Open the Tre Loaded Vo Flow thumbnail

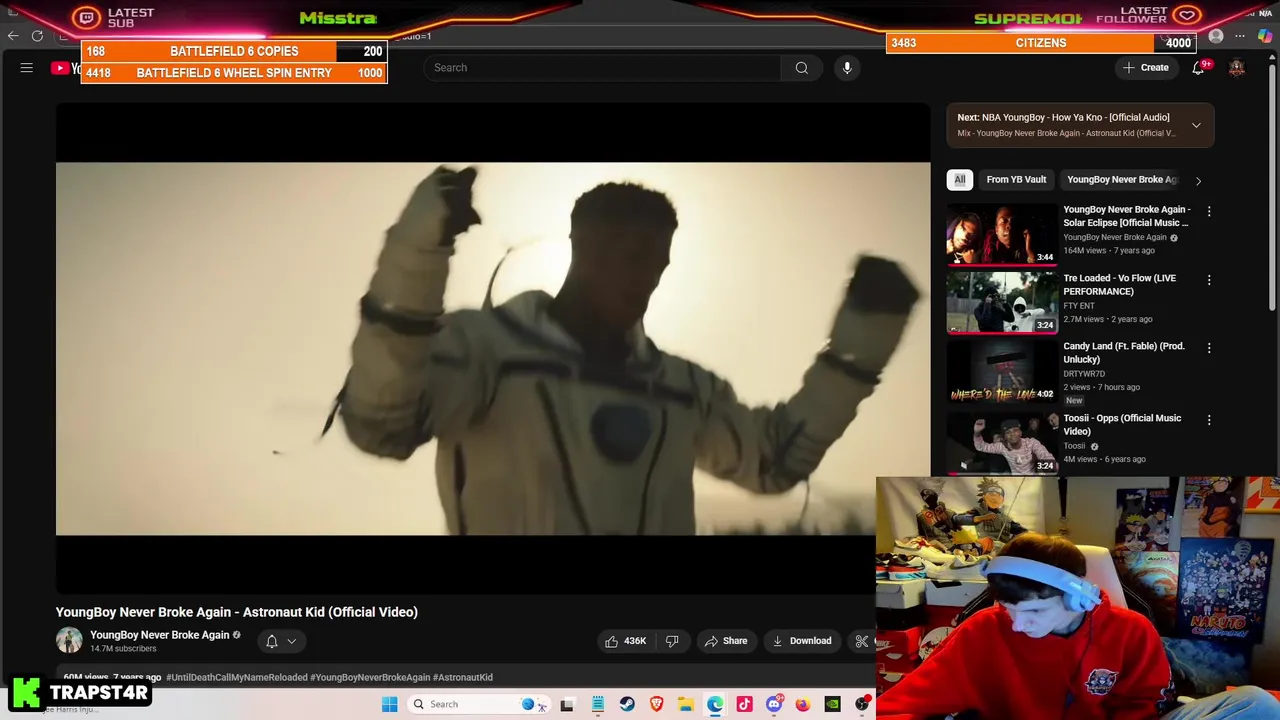[x=1002, y=304]
